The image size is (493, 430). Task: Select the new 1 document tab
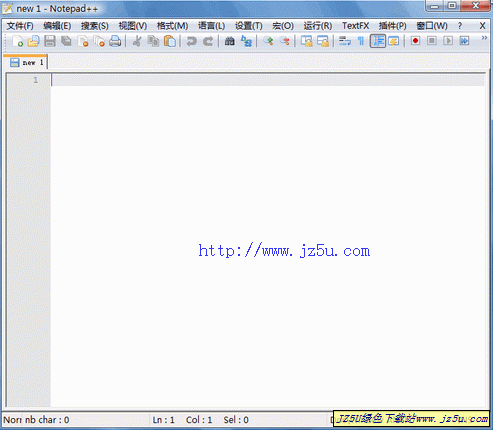coord(26,62)
